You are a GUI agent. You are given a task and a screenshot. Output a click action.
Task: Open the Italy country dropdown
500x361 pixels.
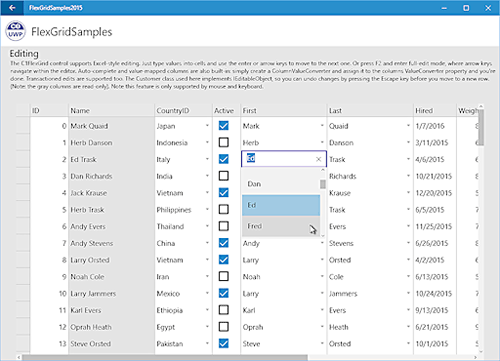tap(207, 159)
